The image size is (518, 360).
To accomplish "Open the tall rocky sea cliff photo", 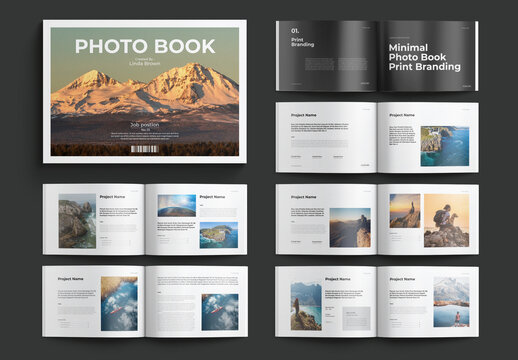I will [x=77, y=221].
